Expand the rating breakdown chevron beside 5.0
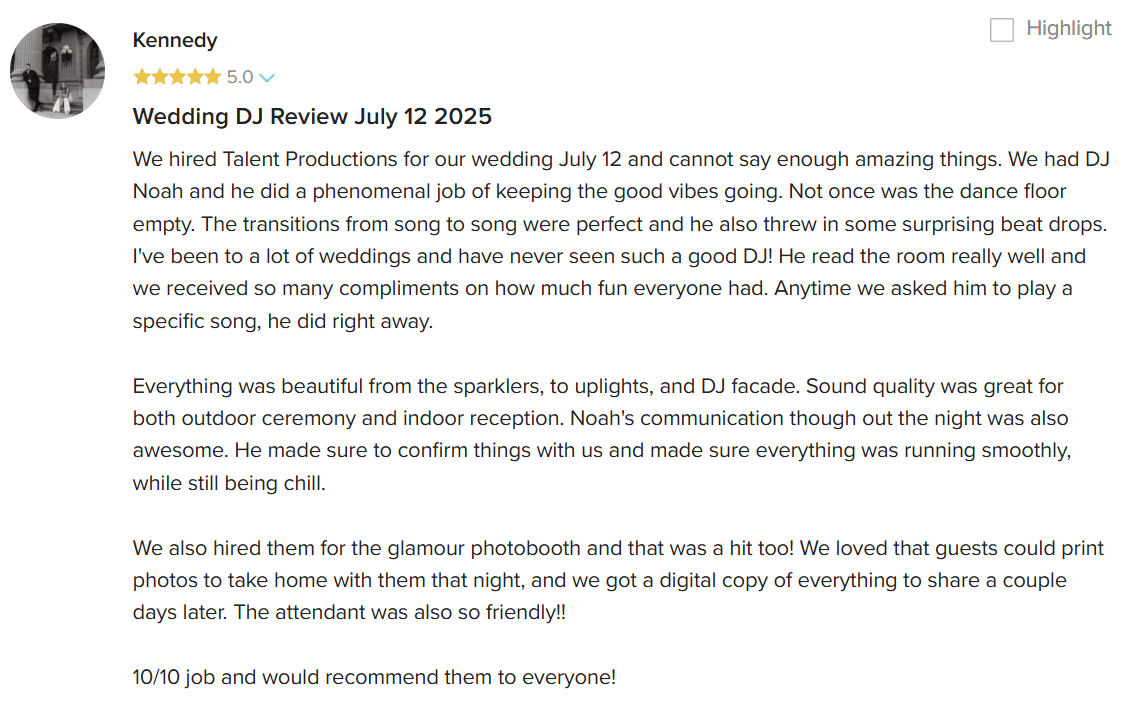1132x701 pixels. 266,78
